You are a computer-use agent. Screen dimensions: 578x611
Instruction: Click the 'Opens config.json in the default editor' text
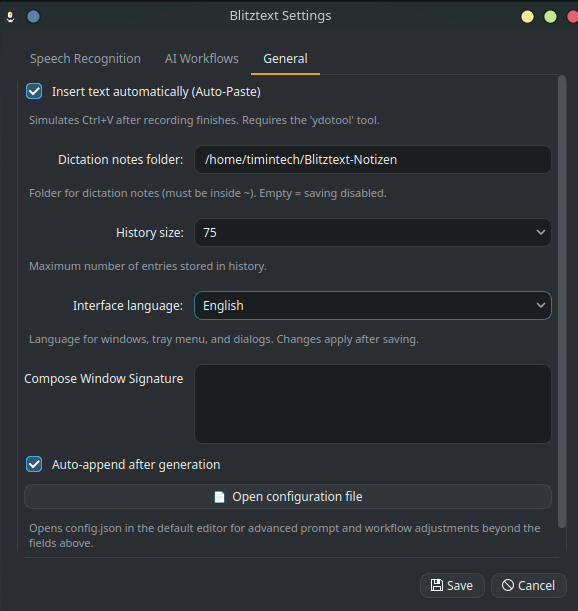(x=285, y=536)
